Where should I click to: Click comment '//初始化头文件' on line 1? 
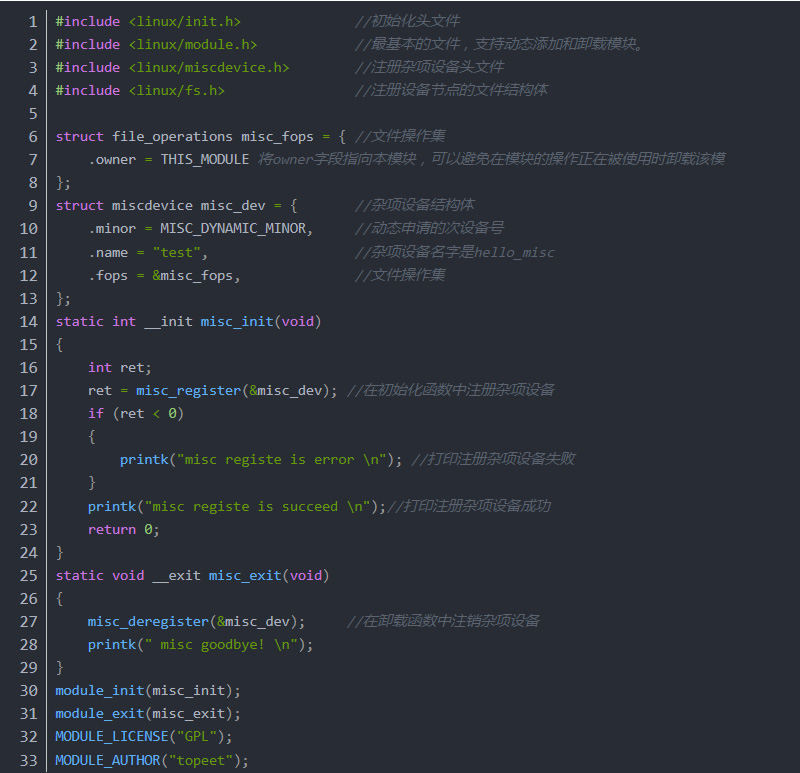[407, 21]
